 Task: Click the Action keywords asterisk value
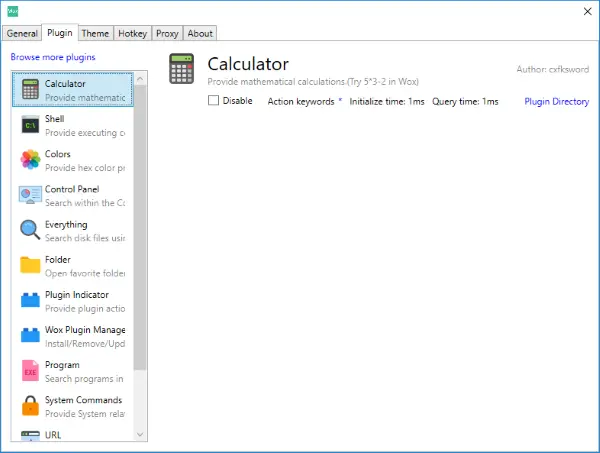coord(340,100)
